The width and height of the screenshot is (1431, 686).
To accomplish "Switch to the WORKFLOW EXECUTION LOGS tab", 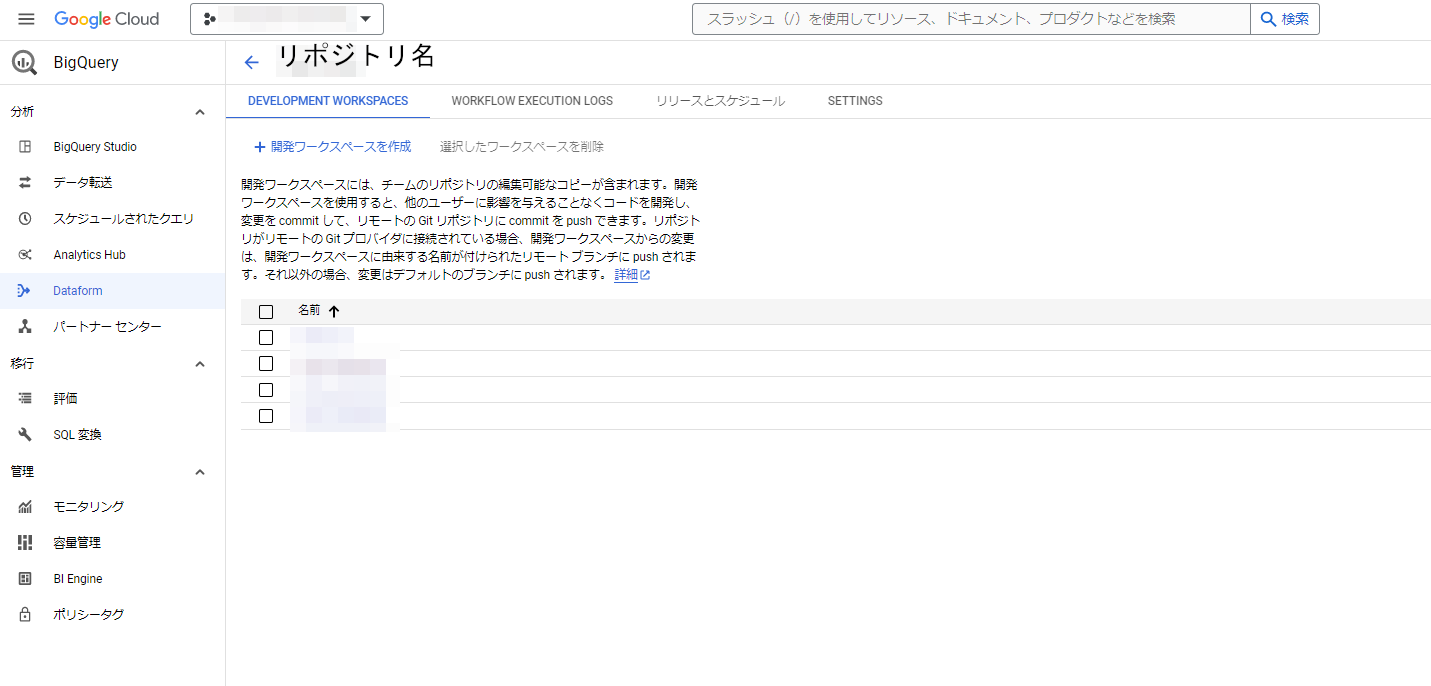I will 531,100.
